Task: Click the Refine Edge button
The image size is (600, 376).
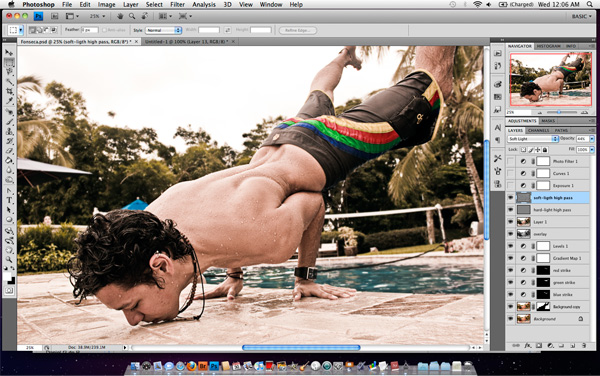Action: tap(298, 30)
